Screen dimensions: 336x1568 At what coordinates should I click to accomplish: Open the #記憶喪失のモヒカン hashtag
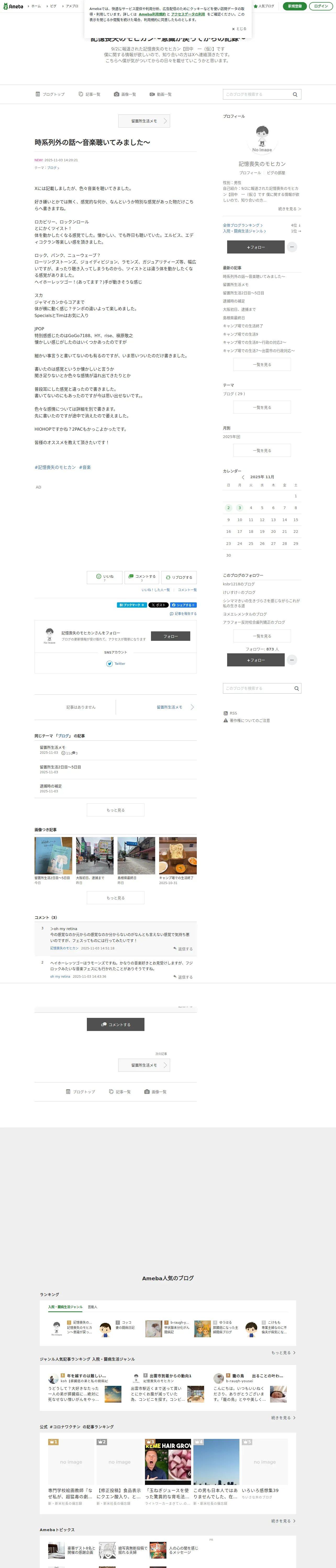tap(55, 468)
